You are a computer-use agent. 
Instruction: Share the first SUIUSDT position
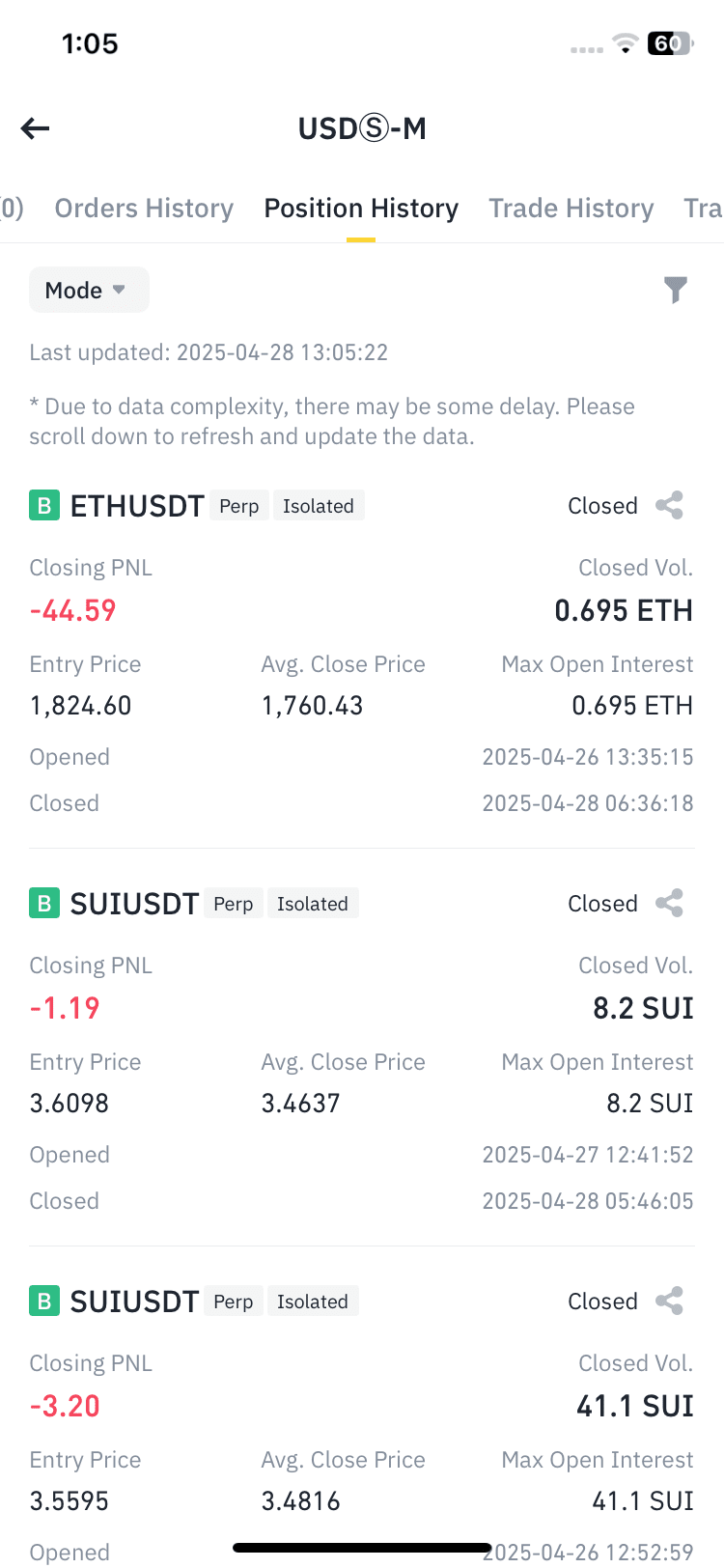[669, 904]
